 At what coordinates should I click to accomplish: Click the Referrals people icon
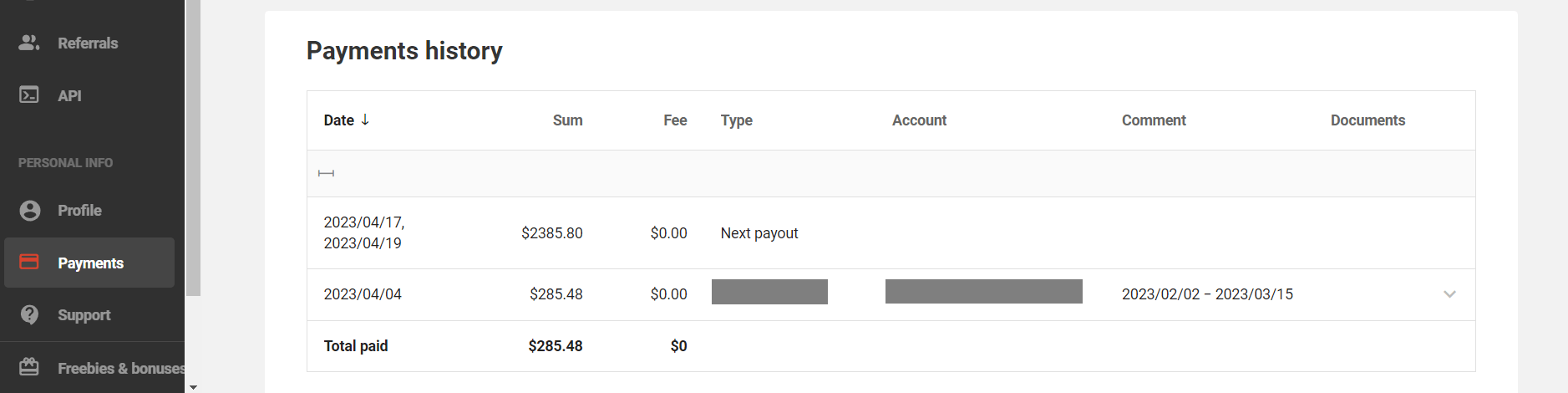tap(29, 43)
